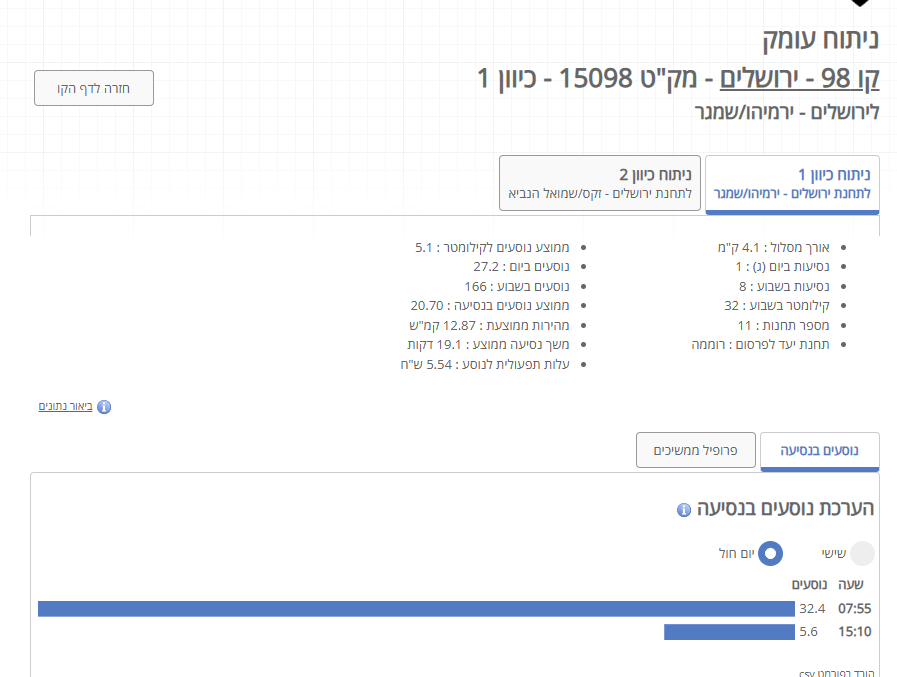Click info icon beside ביאור נתונים

tap(104, 407)
